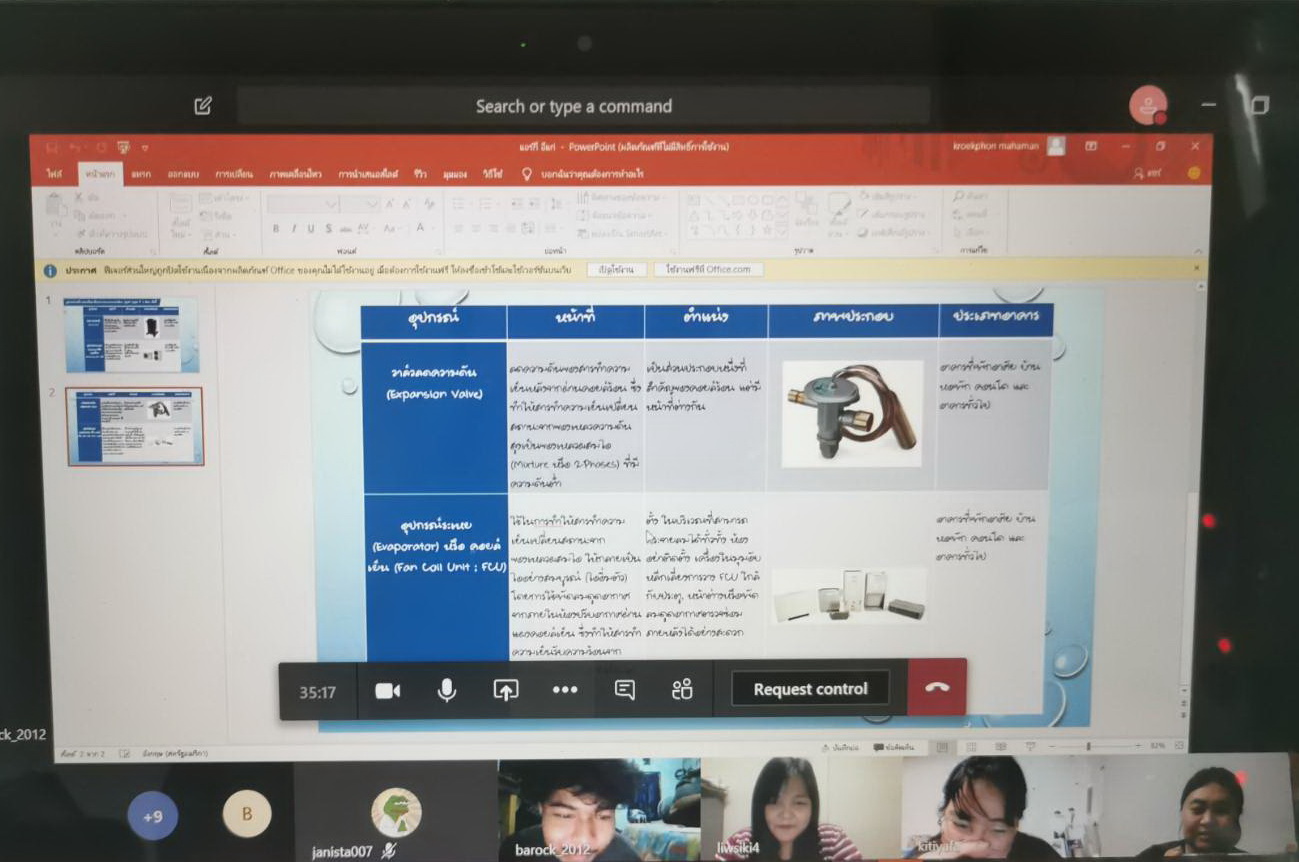
Task: Select the B participant avatar
Action: (x=247, y=814)
